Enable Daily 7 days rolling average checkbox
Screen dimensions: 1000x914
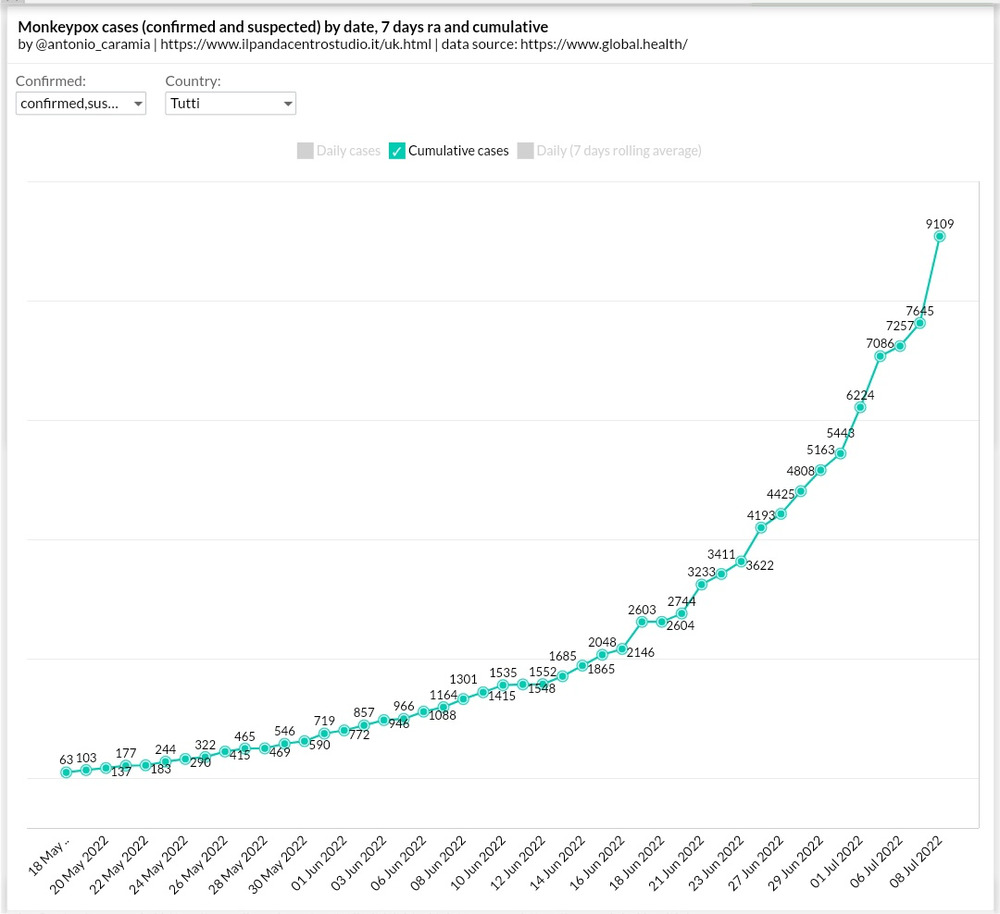pos(525,151)
